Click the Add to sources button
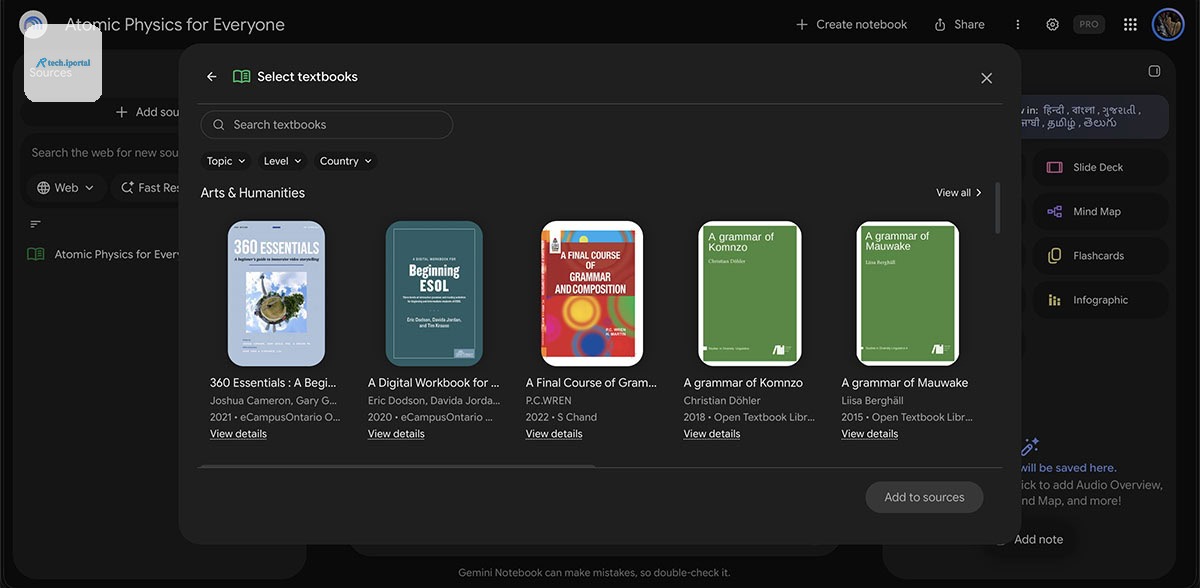The image size is (1200, 588). pyautogui.click(x=924, y=497)
